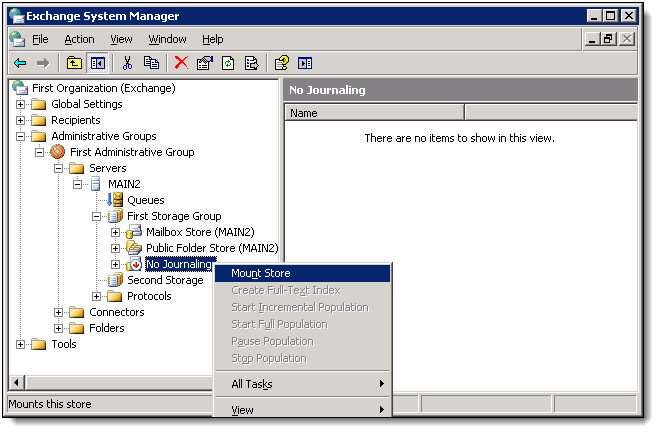Click the Exchange System Manager title bar icon

tap(17, 16)
